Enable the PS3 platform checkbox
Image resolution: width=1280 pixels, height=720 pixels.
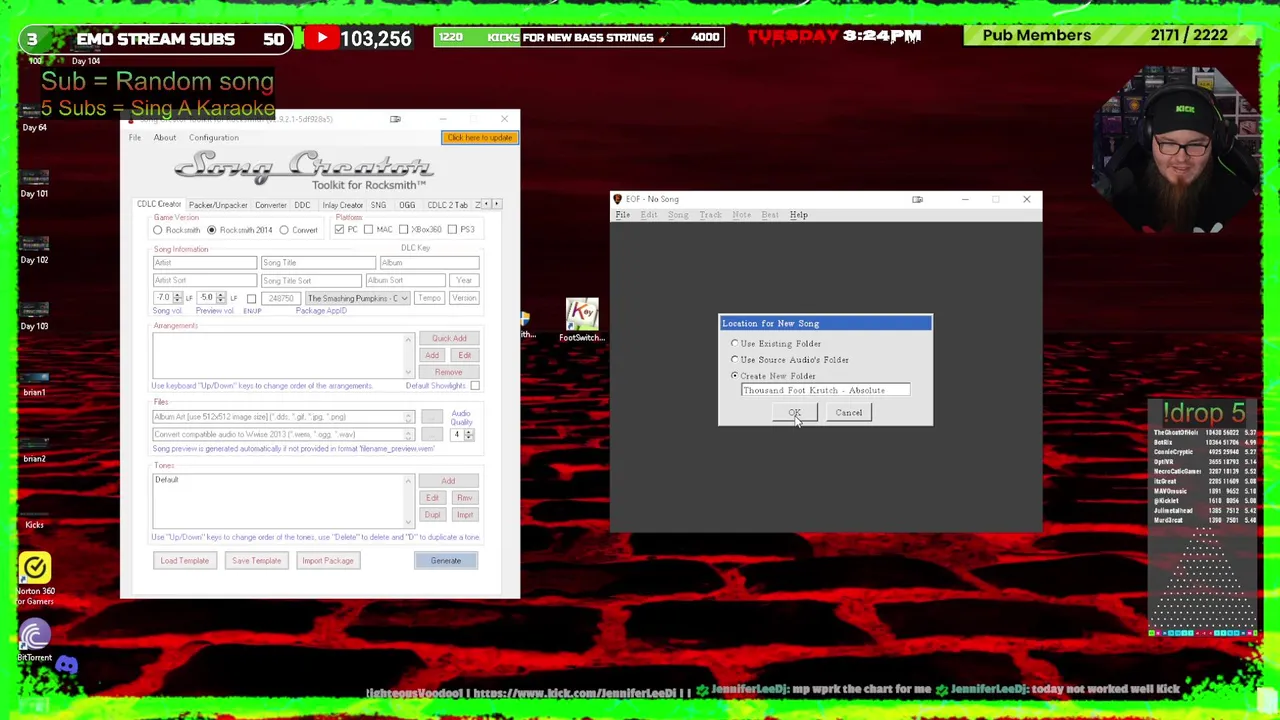[x=452, y=230]
